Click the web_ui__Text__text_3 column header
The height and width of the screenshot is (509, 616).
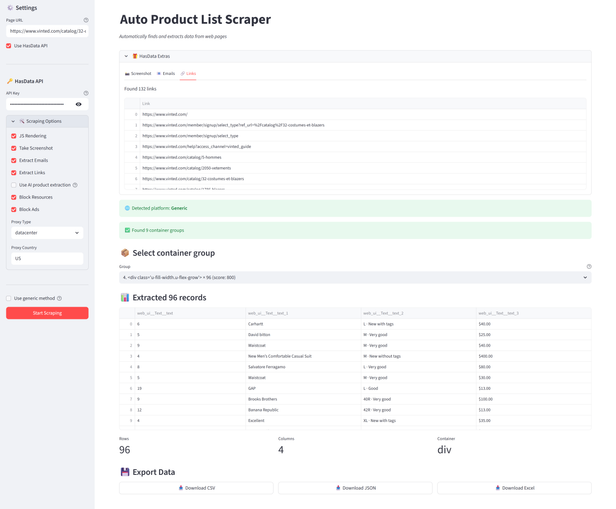point(534,313)
